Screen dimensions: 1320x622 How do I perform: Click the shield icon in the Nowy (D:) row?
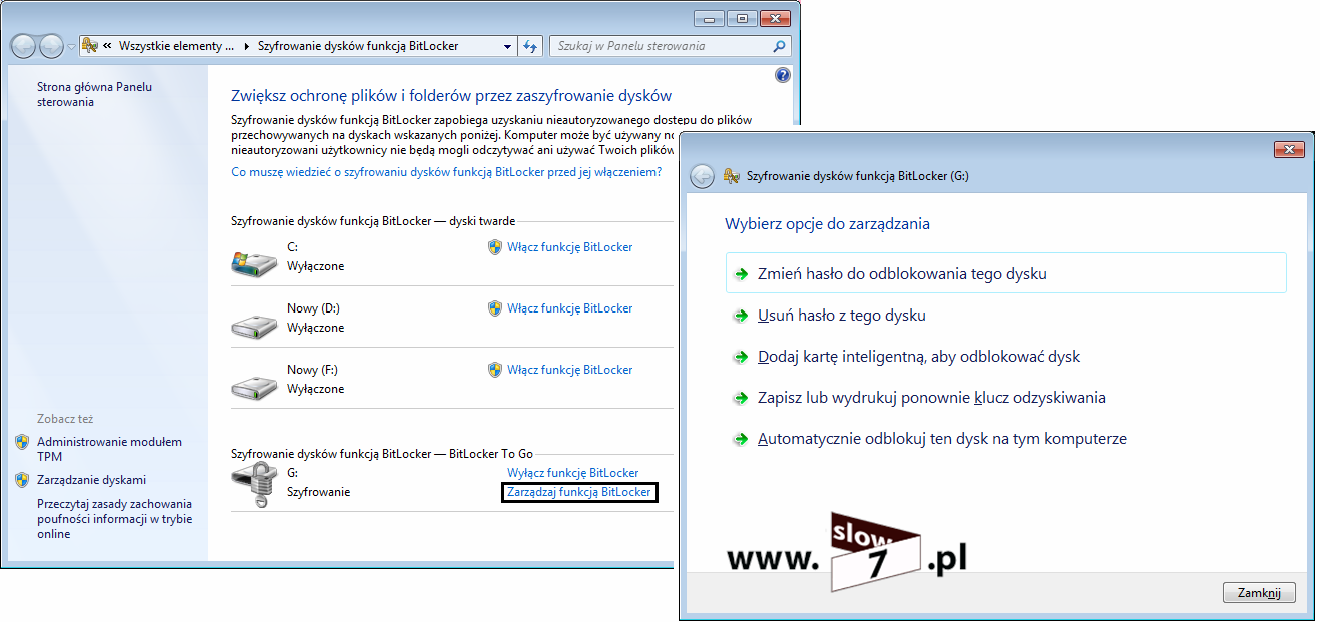(x=494, y=308)
